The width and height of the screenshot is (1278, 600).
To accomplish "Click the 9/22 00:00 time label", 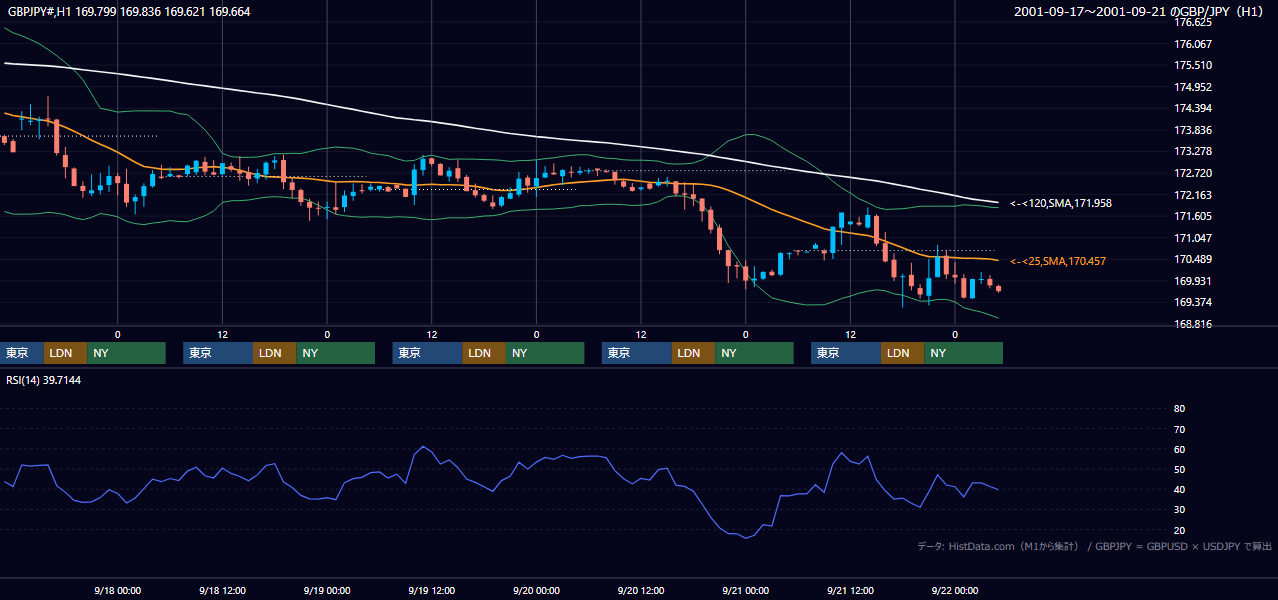I will [954, 590].
